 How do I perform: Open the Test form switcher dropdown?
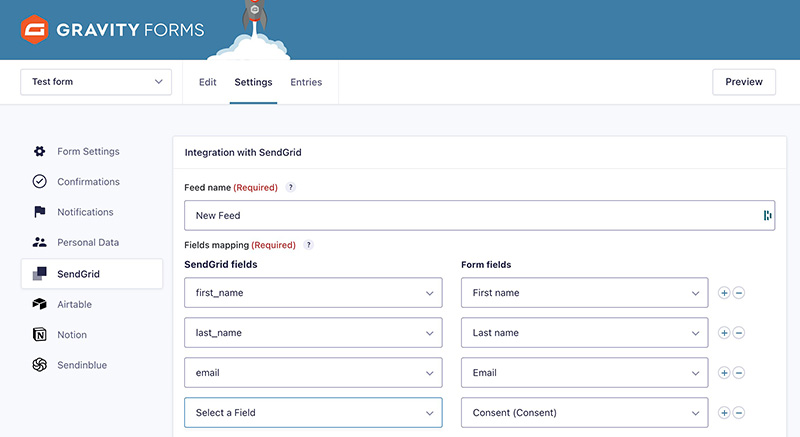pos(96,82)
